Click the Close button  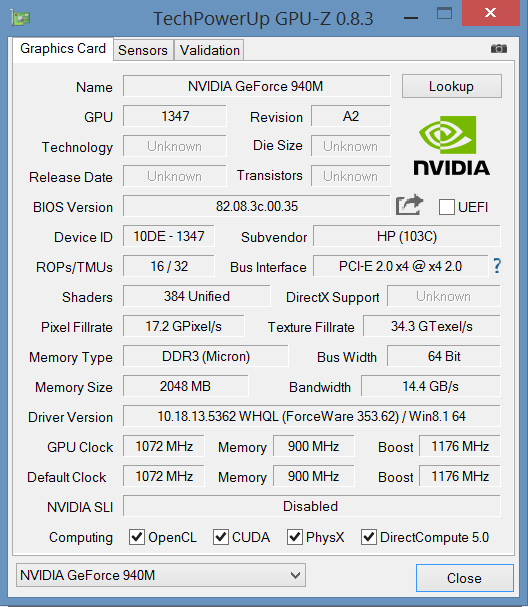pos(465,578)
